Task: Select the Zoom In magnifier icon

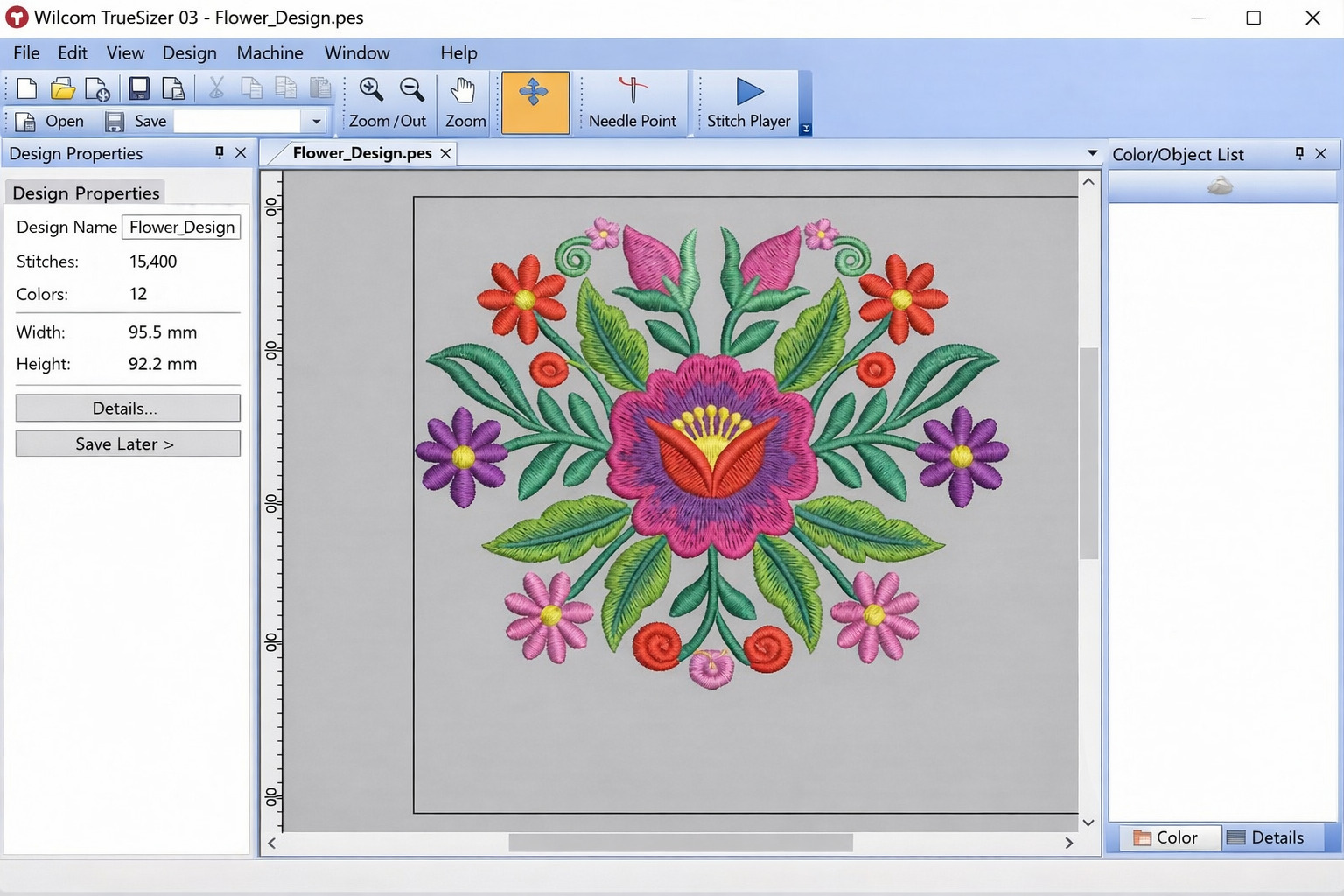Action: (x=371, y=89)
